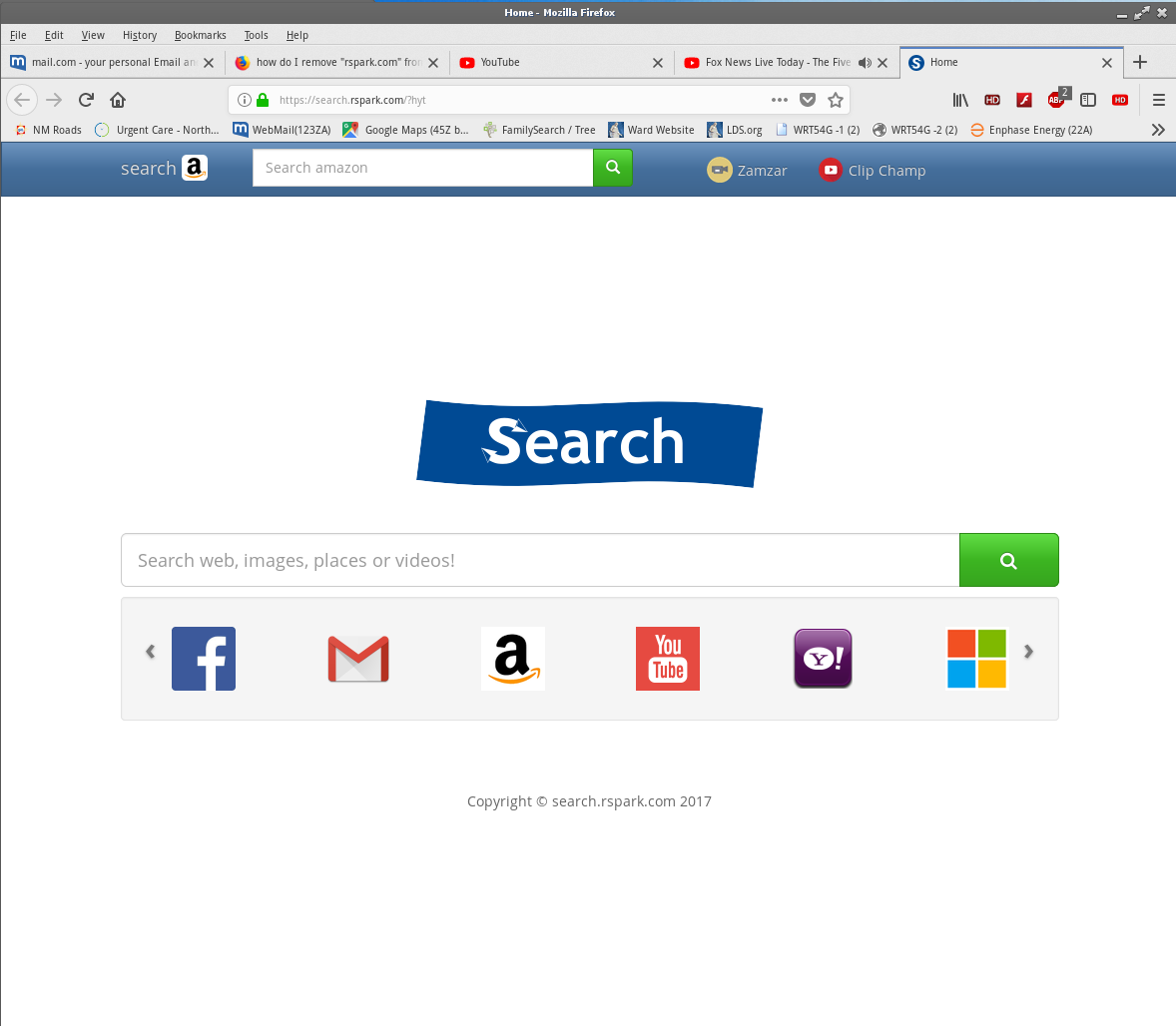Image resolution: width=1176 pixels, height=1026 pixels.
Task: Open the page actions three-dots menu
Action: coord(780,100)
